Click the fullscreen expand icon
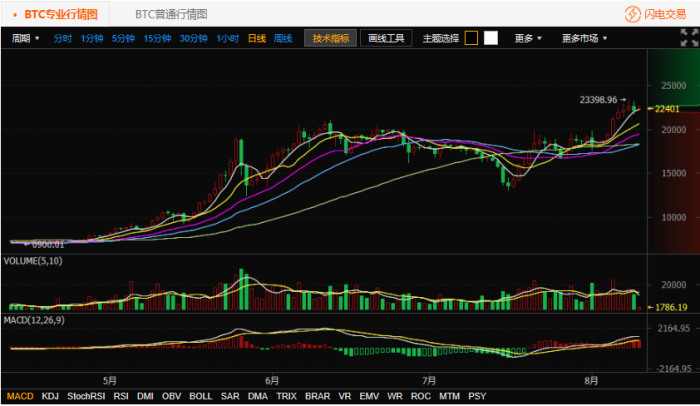The height and width of the screenshot is (406, 700). 684,38
